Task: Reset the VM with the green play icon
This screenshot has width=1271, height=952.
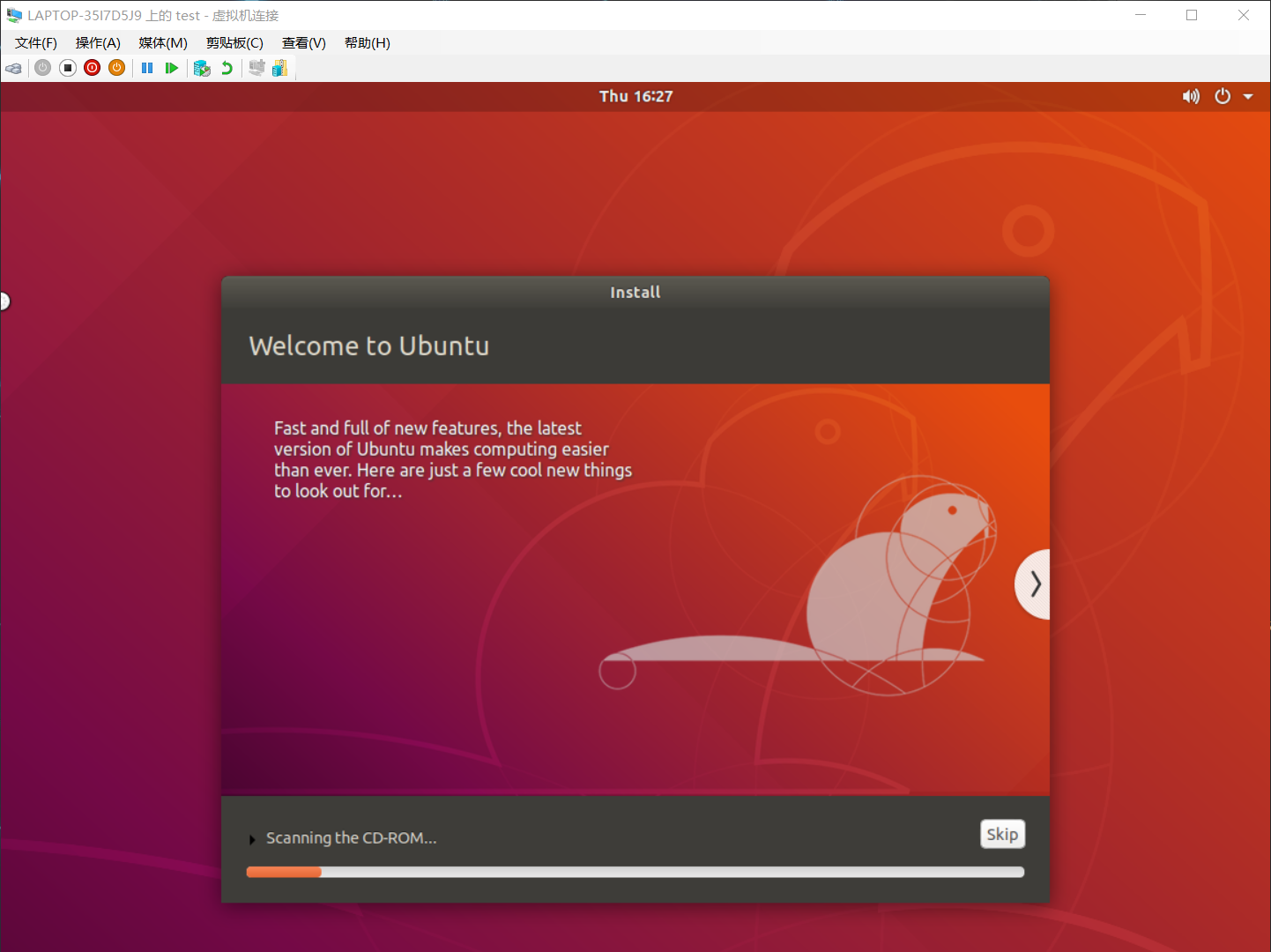Action: (172, 68)
